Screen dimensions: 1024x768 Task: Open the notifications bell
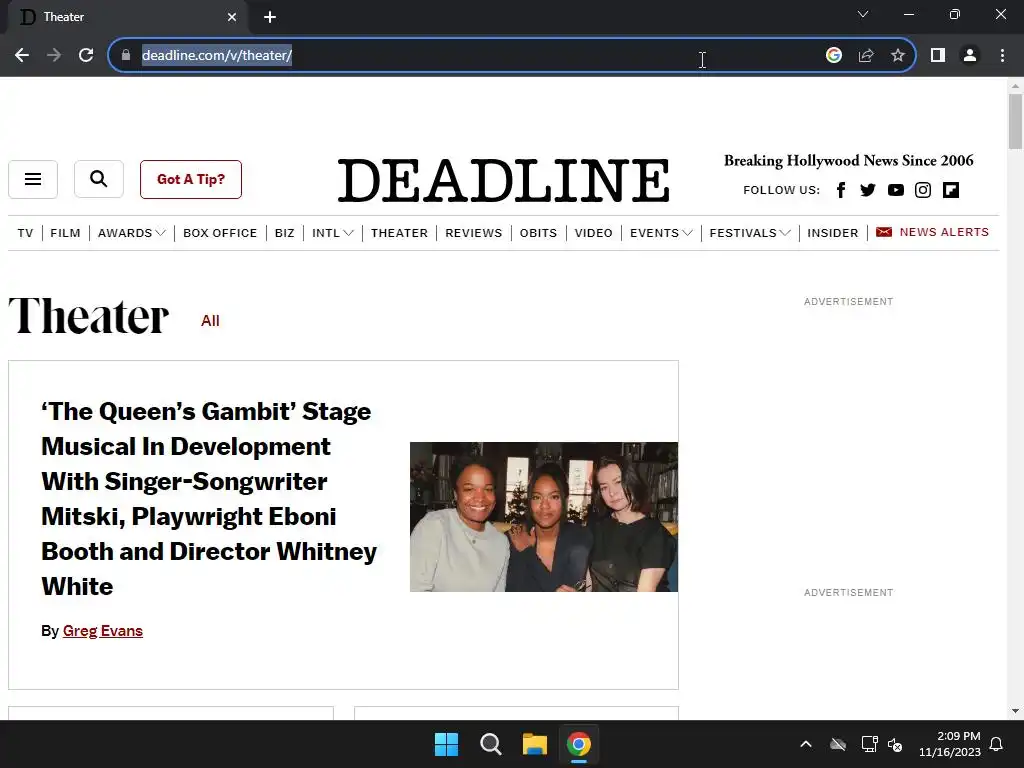997,744
